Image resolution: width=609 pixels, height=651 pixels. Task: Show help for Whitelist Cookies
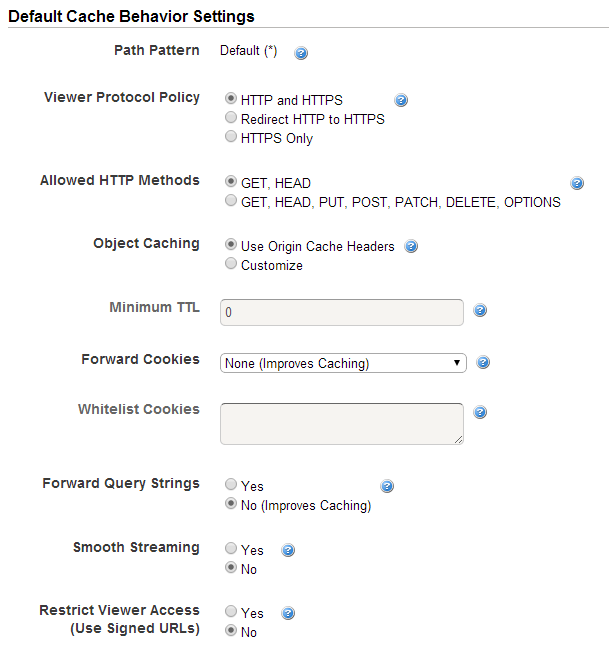[x=480, y=412]
